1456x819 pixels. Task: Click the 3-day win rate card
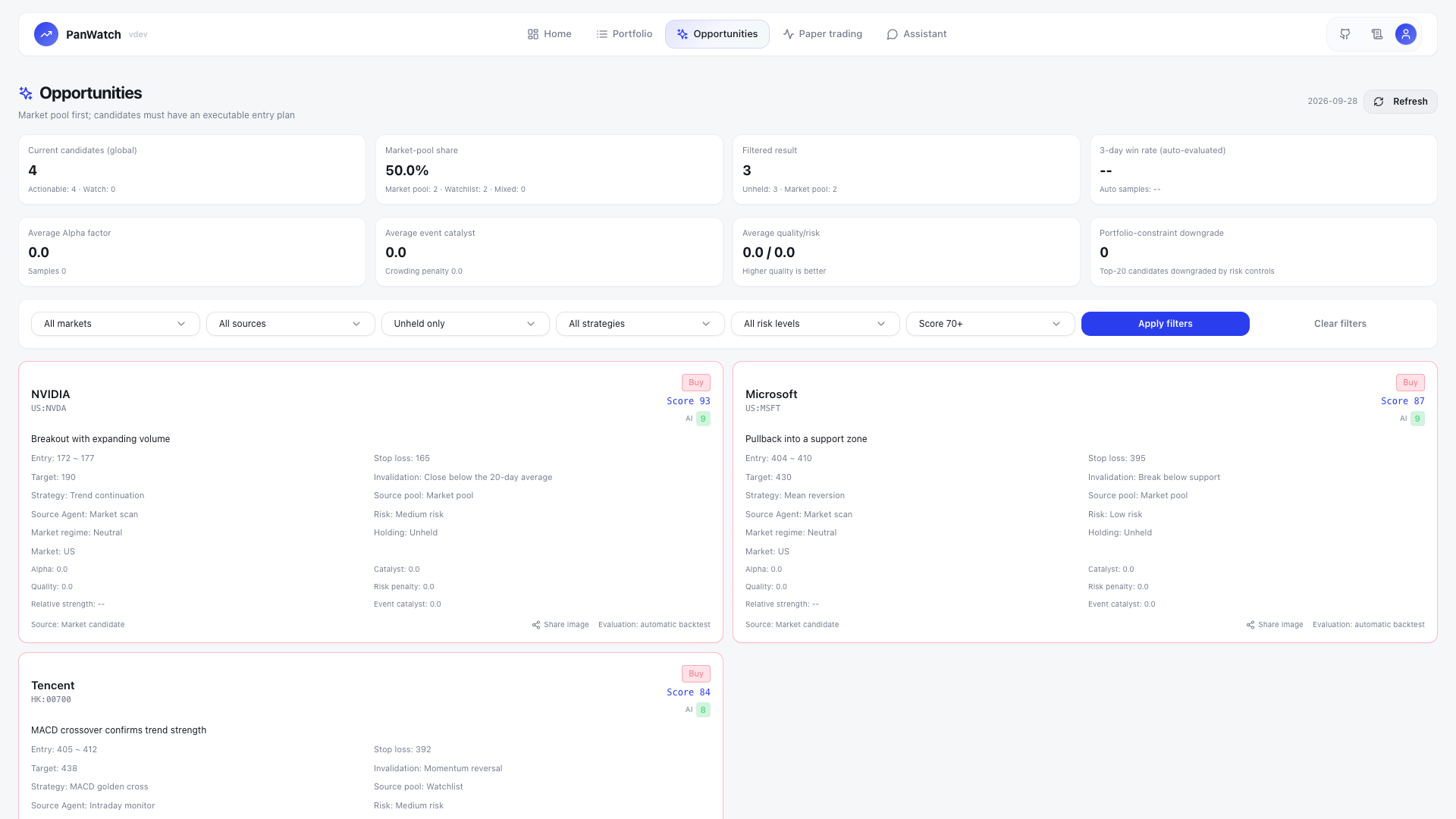click(1263, 170)
